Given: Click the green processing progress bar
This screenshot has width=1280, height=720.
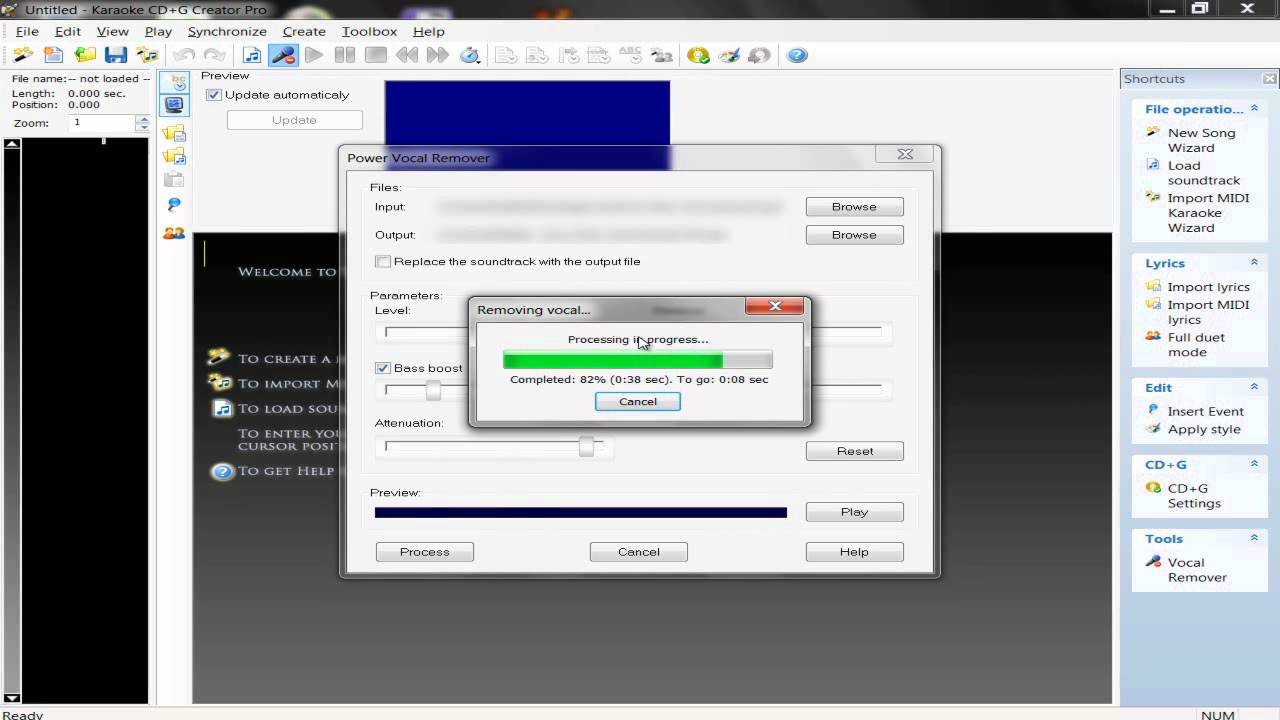Looking at the screenshot, I should tap(637, 360).
